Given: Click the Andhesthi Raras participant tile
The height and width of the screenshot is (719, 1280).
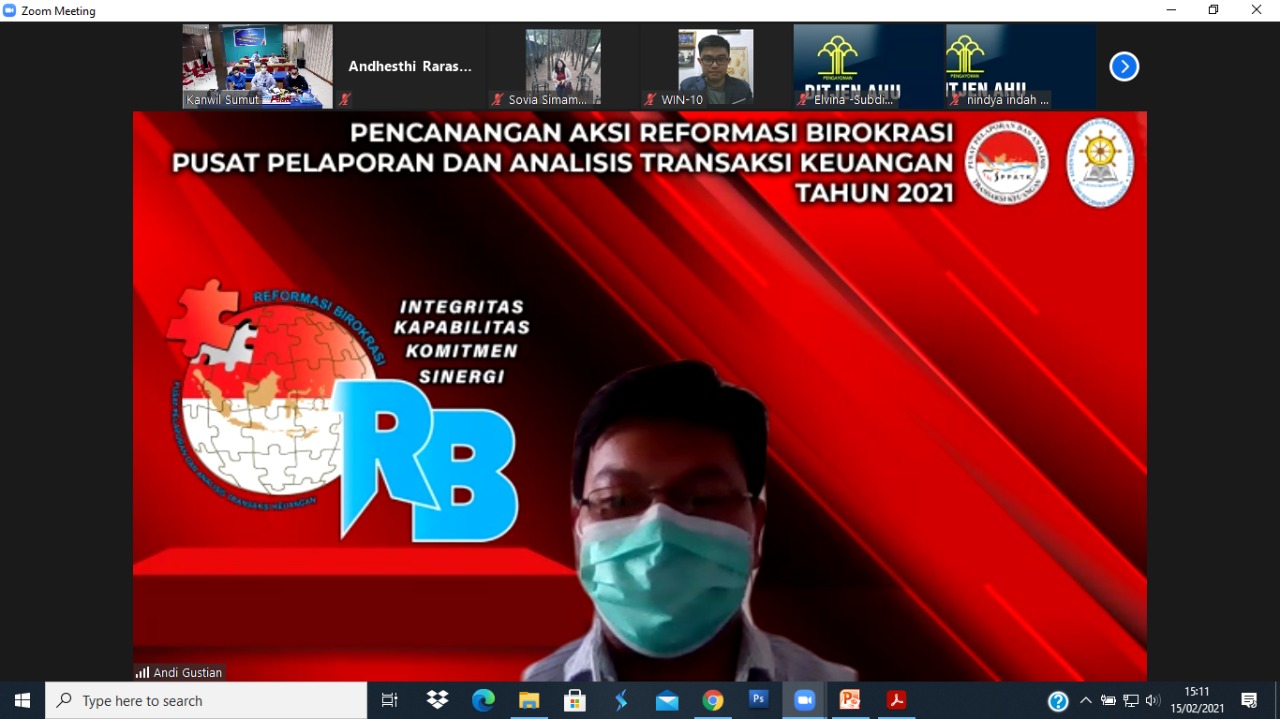Looking at the screenshot, I should click(409, 67).
